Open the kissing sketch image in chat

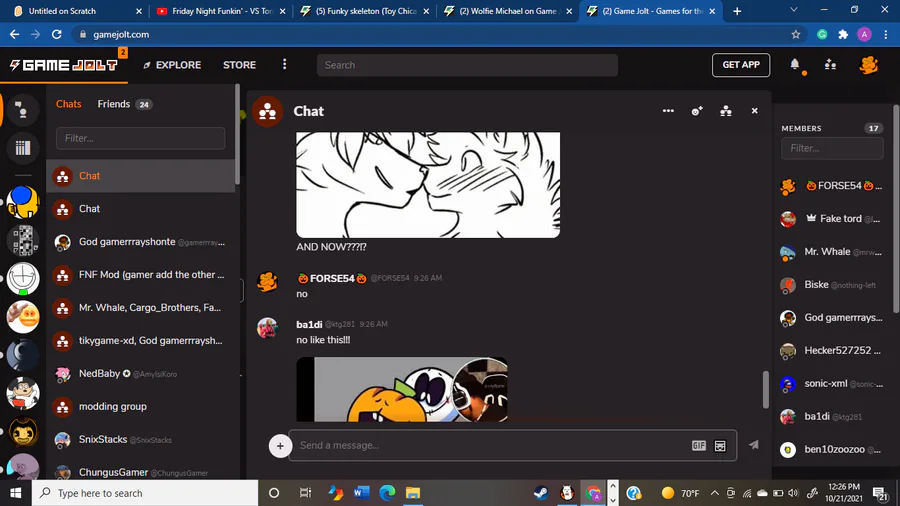click(x=428, y=185)
